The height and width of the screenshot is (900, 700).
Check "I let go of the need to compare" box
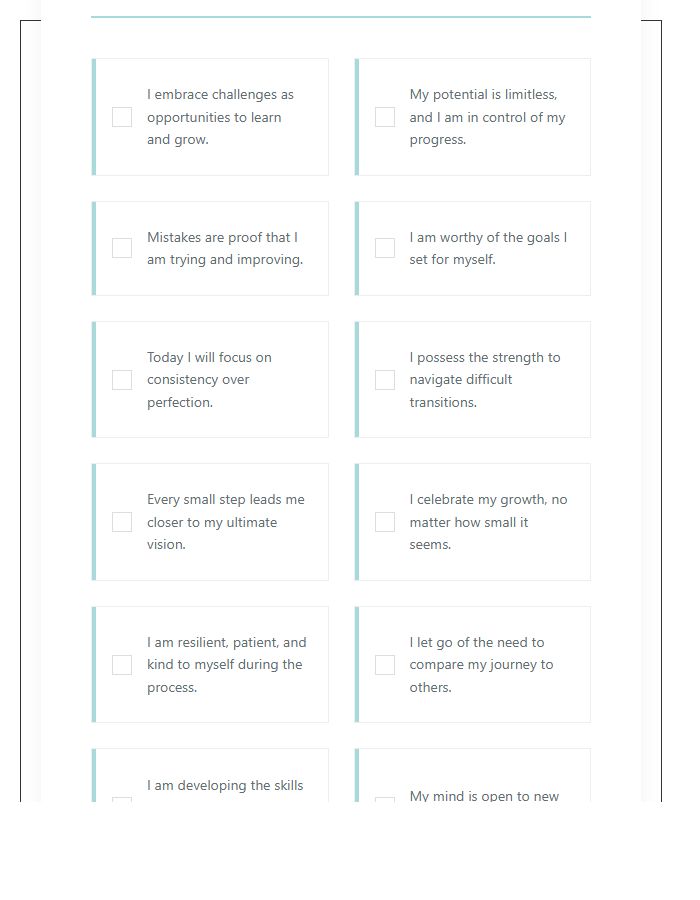(x=385, y=664)
